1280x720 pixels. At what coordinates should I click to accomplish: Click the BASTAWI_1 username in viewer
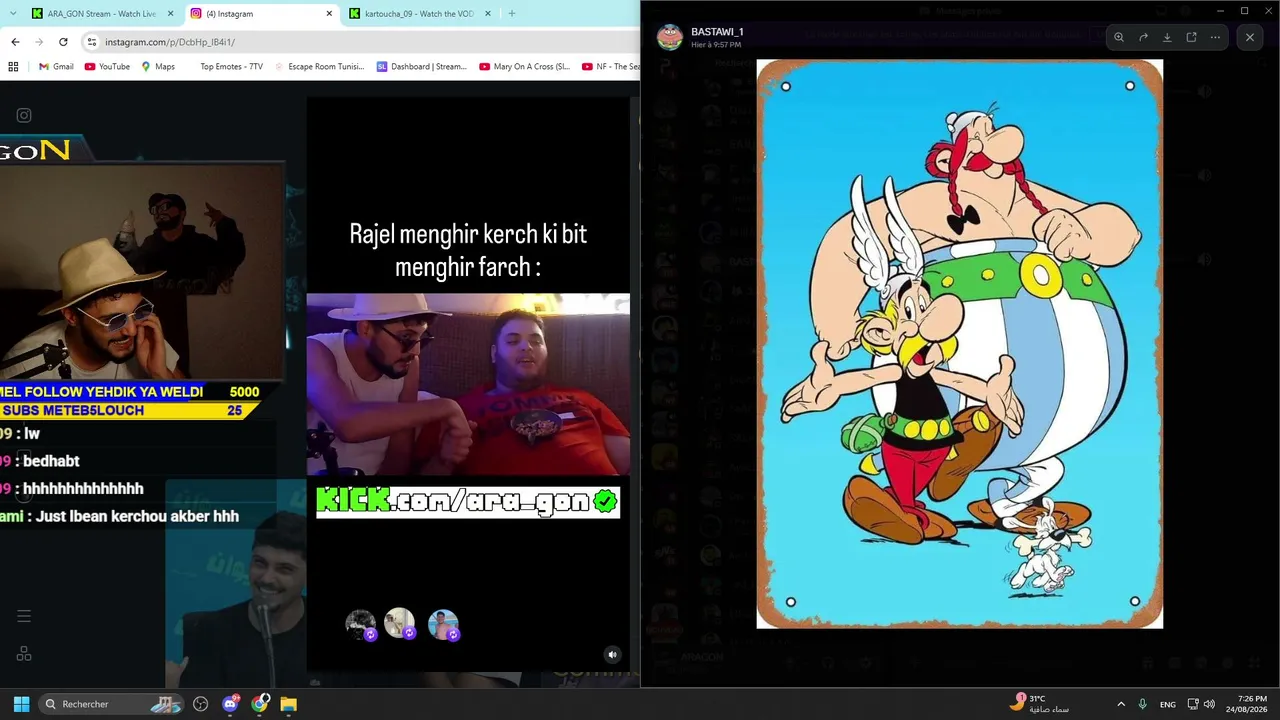pos(717,32)
